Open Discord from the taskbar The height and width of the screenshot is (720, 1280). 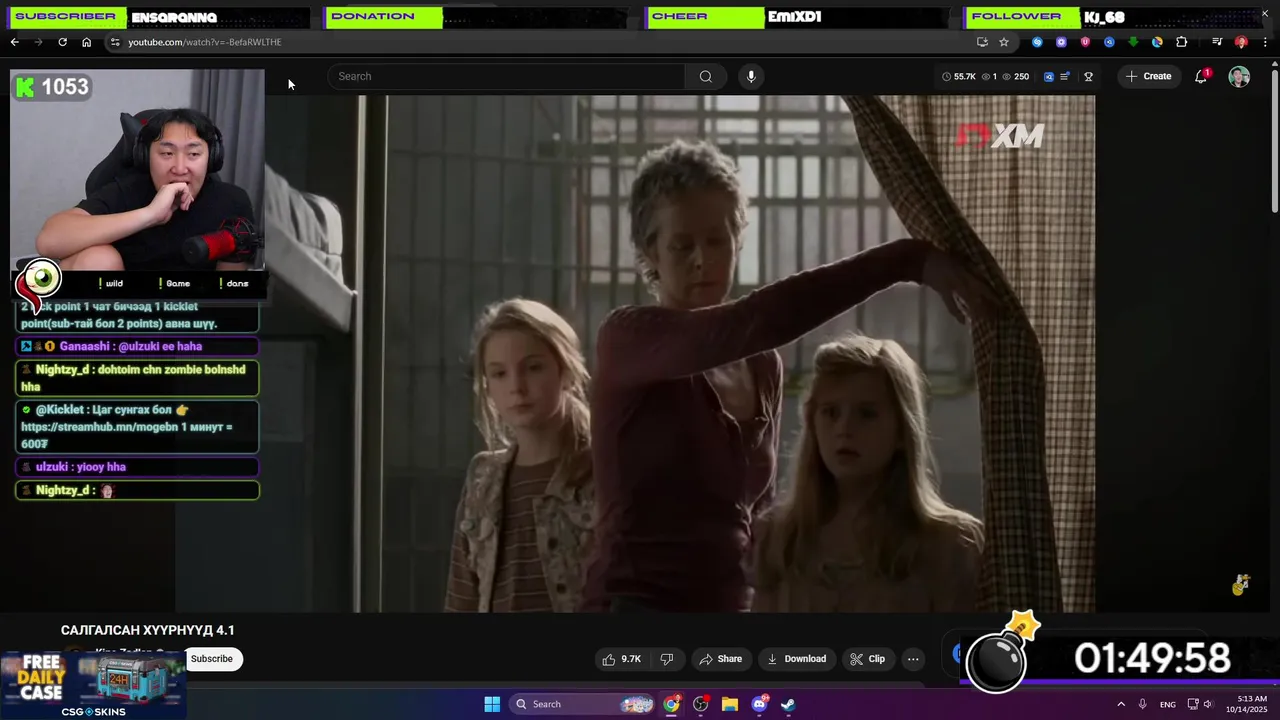759,704
